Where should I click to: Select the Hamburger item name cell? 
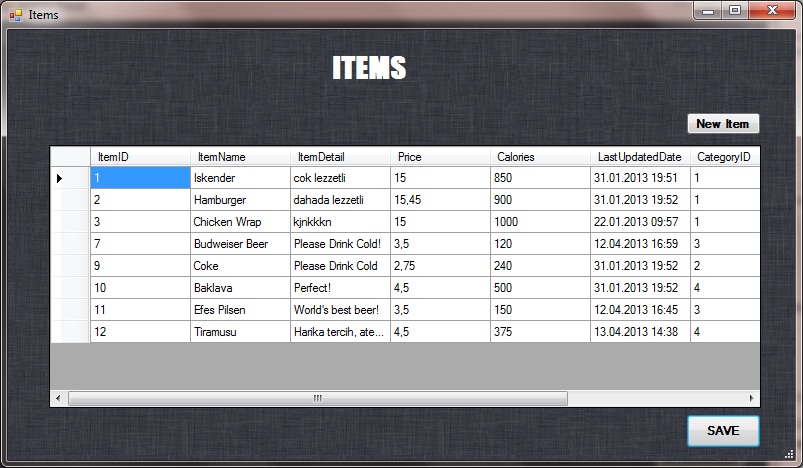pos(240,200)
